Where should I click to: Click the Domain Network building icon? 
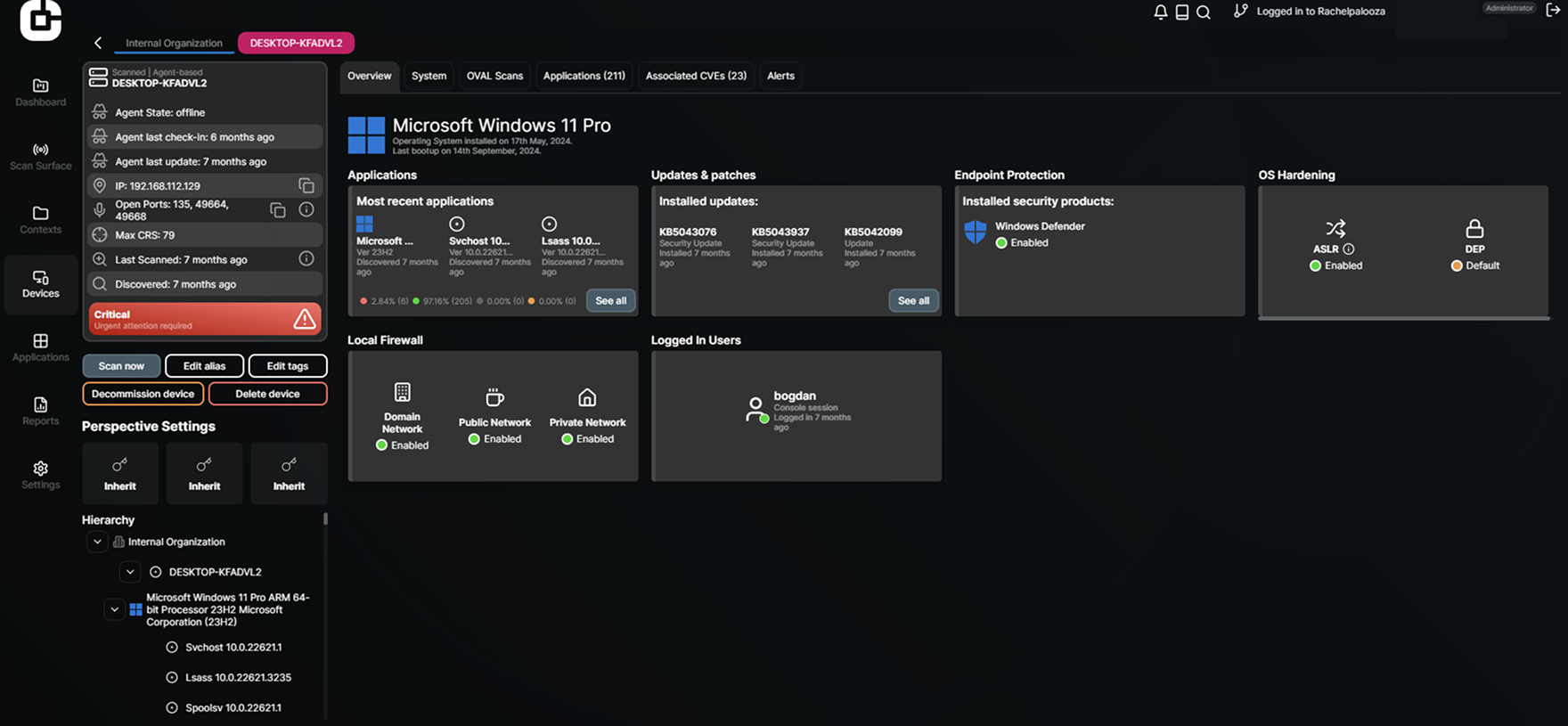pos(403,392)
